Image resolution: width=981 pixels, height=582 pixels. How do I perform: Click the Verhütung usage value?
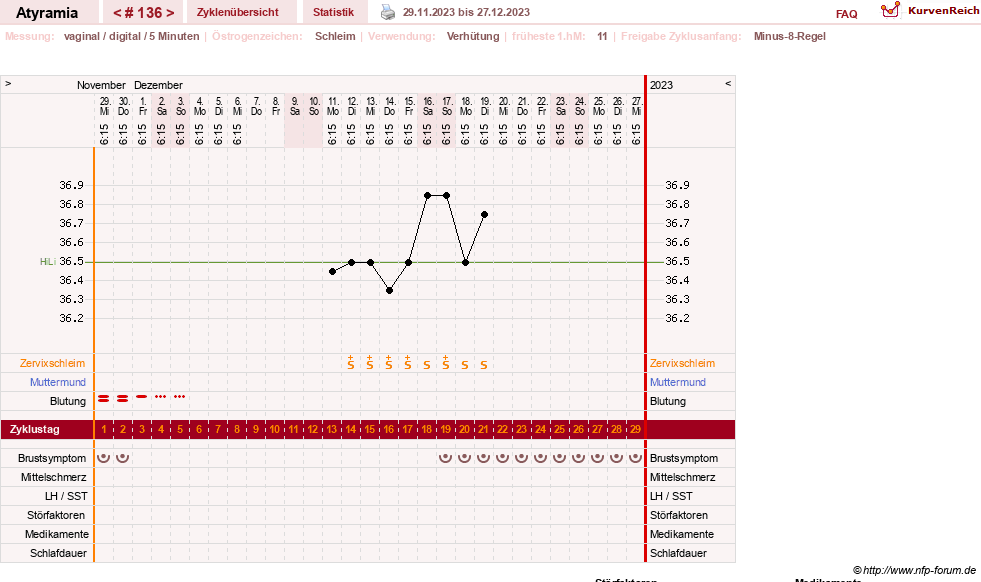[x=473, y=36]
